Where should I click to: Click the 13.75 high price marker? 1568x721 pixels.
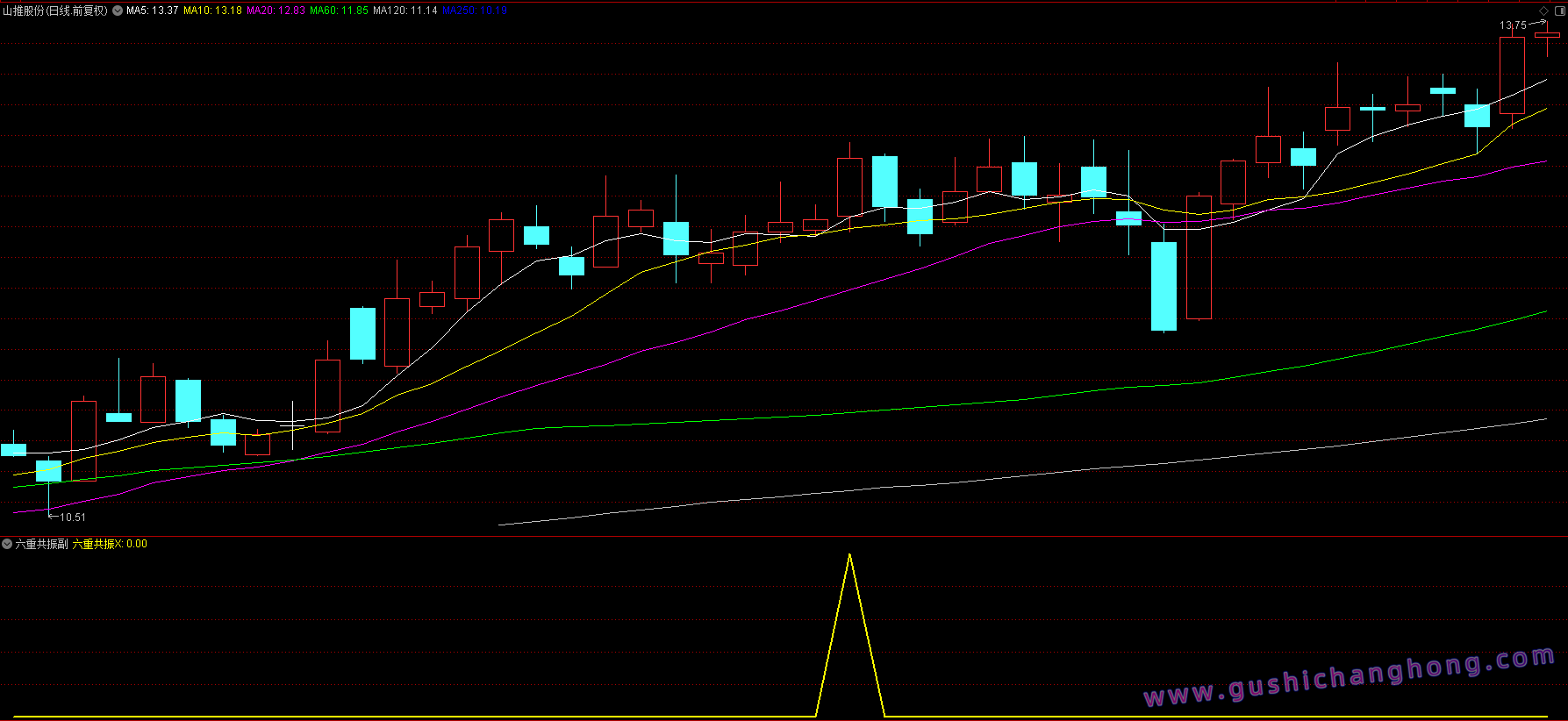coord(1513,25)
